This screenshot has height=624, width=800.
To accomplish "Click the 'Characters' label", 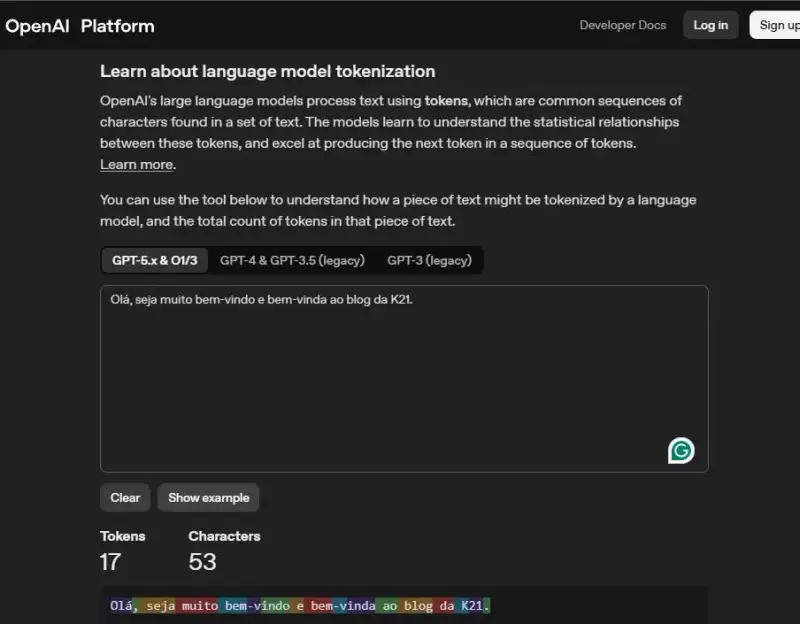I will point(224,536).
